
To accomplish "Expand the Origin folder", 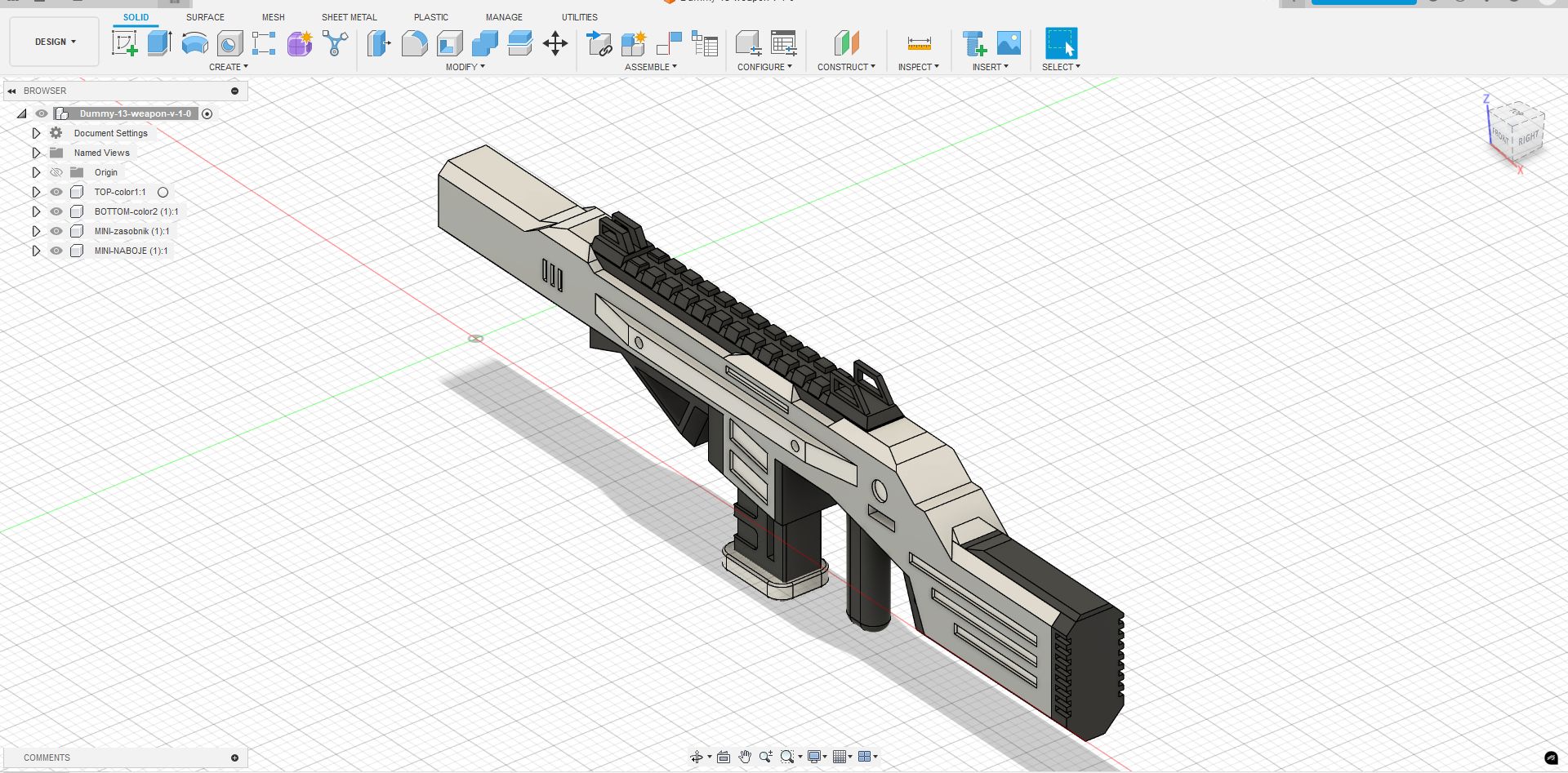I will point(36,172).
